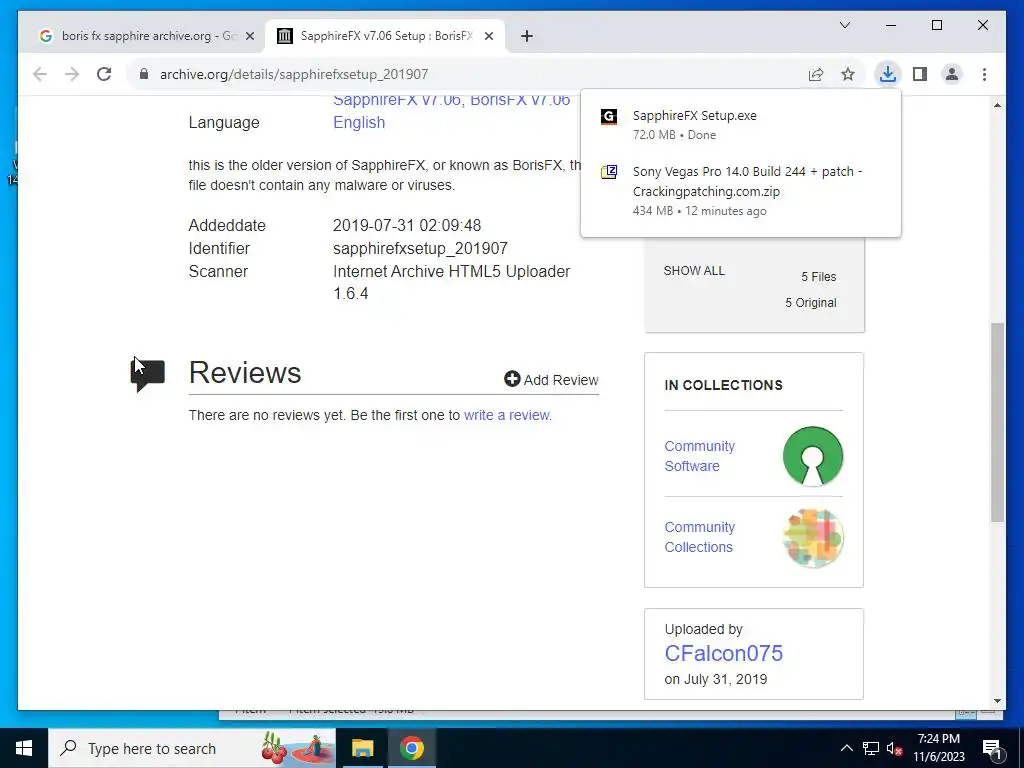The image size is (1024, 768).
Task: Open Chrome's three-dot menu
Action: point(984,74)
